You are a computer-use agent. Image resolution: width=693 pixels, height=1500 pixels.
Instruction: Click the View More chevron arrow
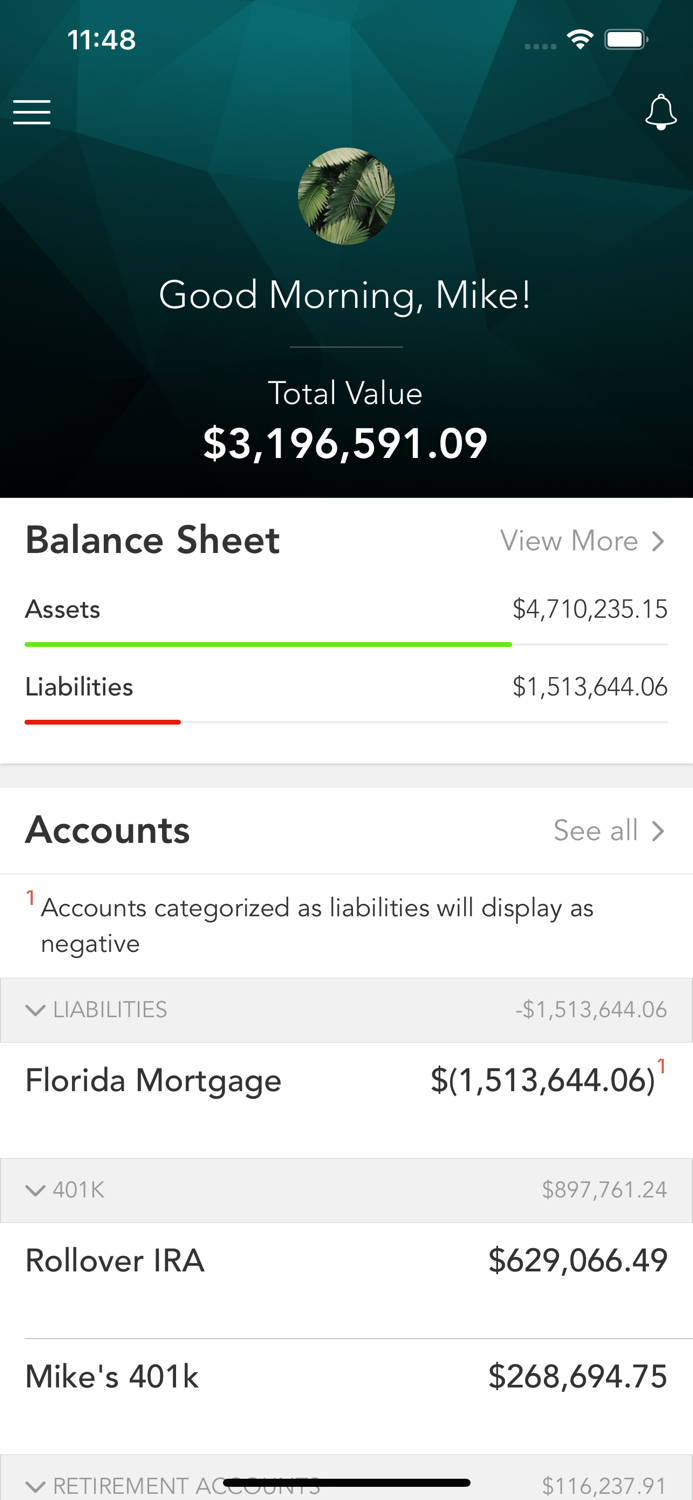658,541
